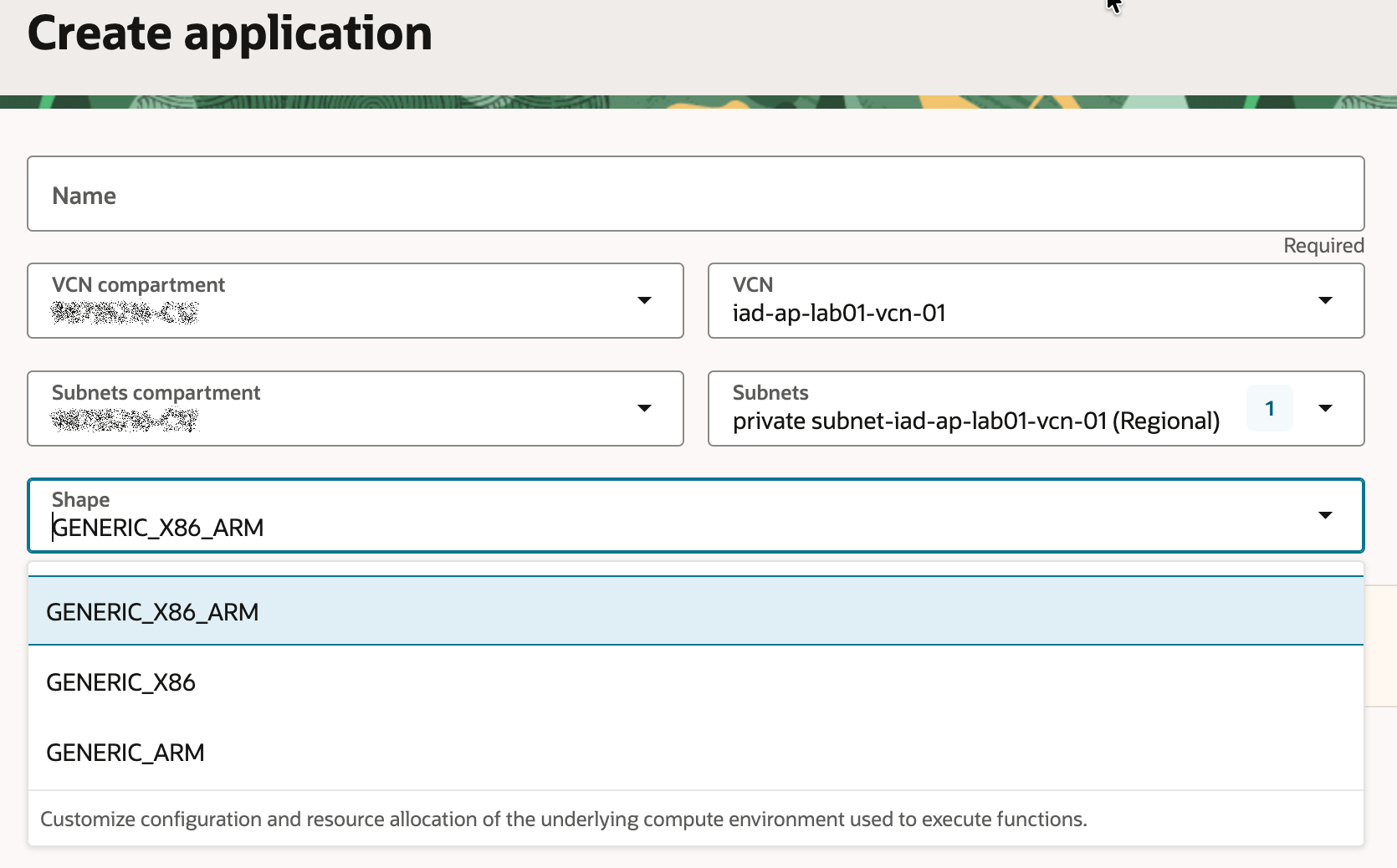Click the shape description help text
The image size is (1397, 868).
(563, 819)
